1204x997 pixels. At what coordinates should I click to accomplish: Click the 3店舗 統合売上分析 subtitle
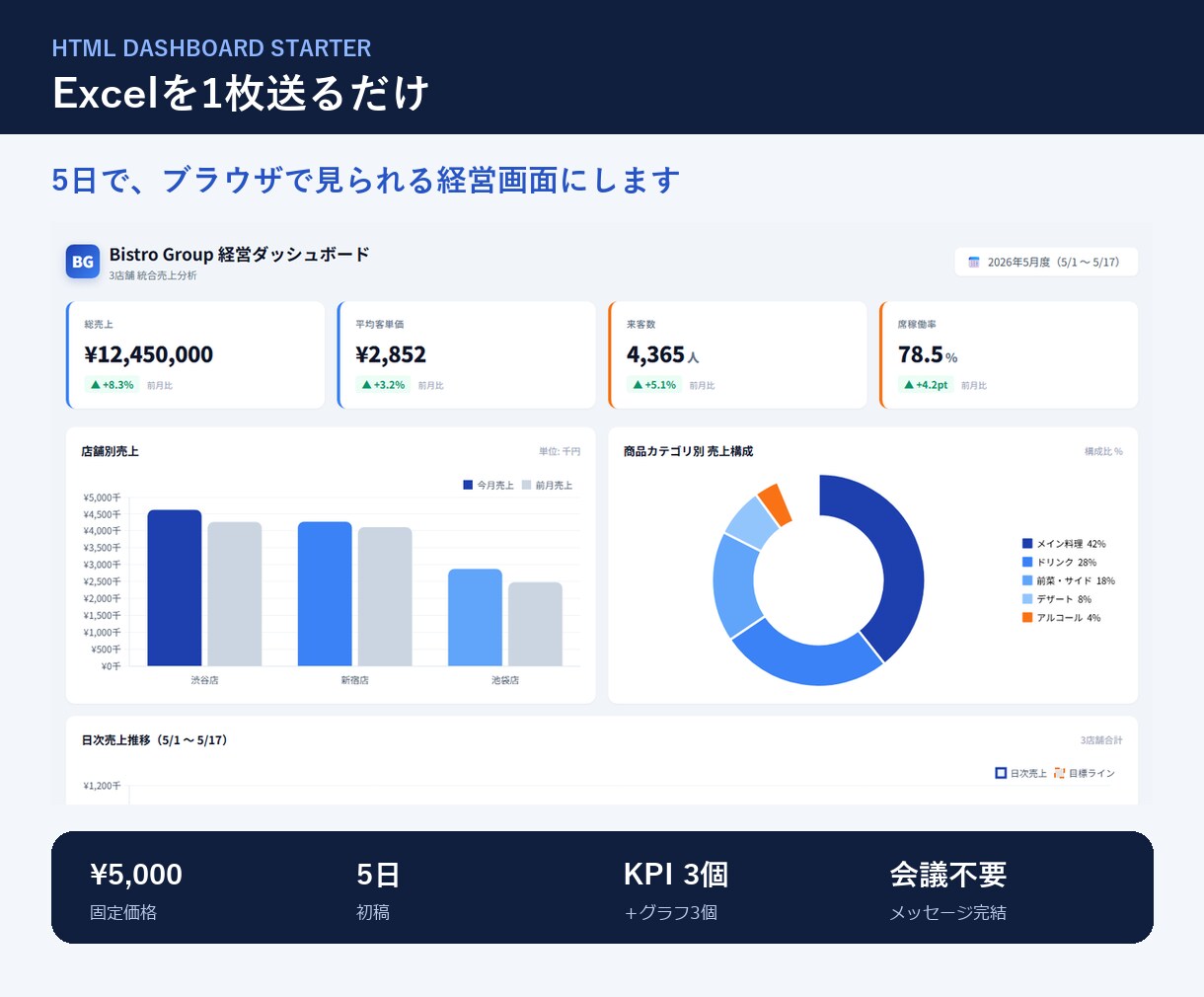tap(153, 275)
